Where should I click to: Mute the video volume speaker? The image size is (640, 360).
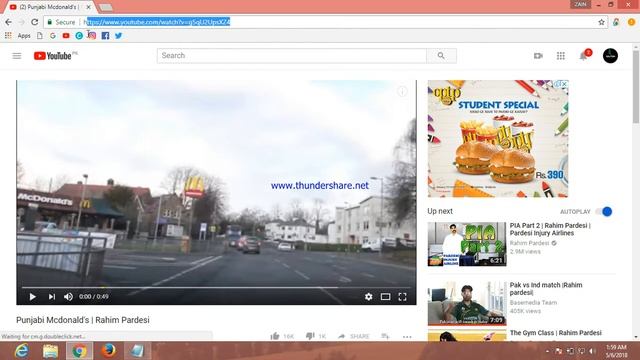click(68, 297)
